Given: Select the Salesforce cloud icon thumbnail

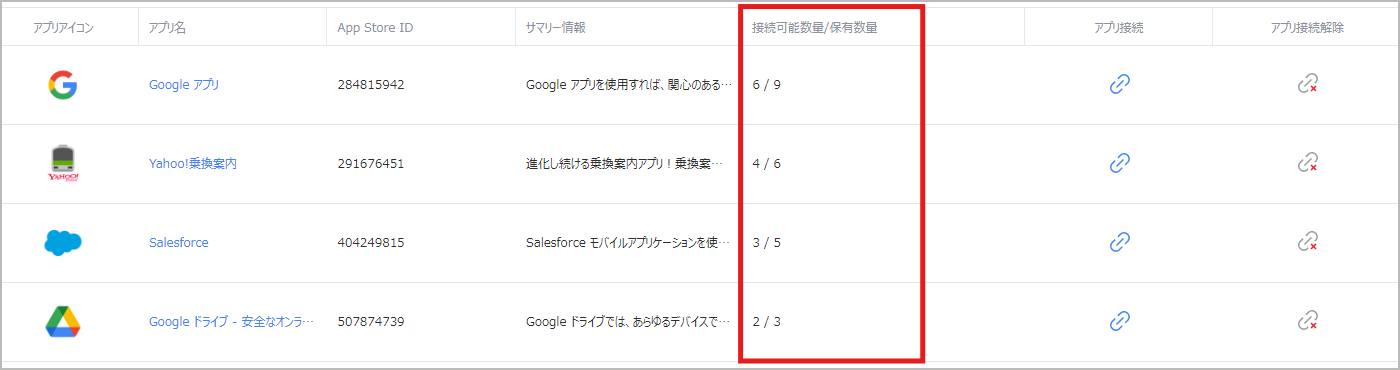Looking at the screenshot, I should (x=63, y=242).
